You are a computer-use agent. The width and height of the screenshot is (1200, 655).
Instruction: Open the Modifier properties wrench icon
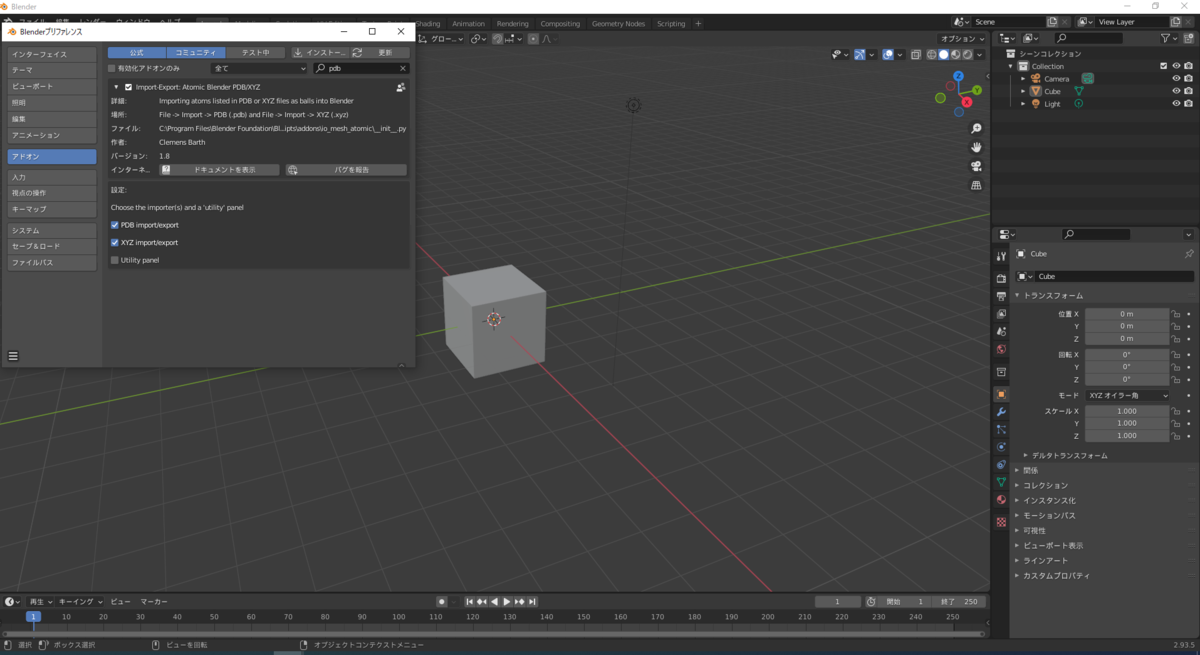click(x=1001, y=412)
